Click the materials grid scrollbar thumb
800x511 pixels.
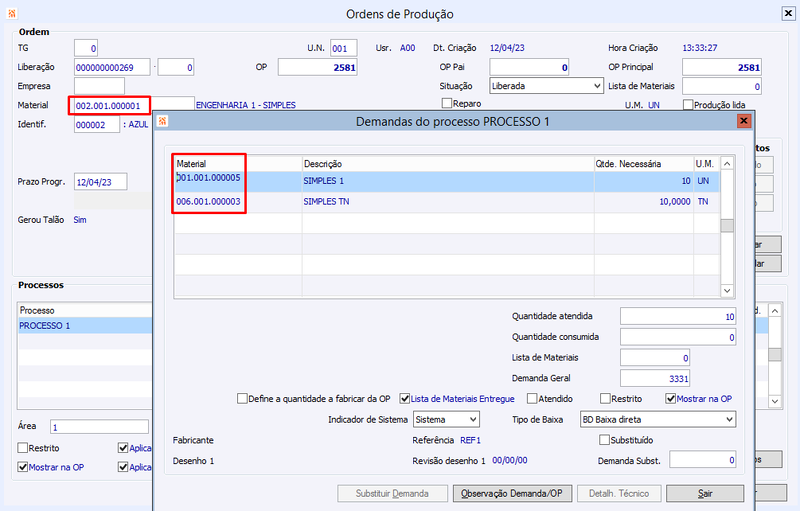[x=727, y=225]
